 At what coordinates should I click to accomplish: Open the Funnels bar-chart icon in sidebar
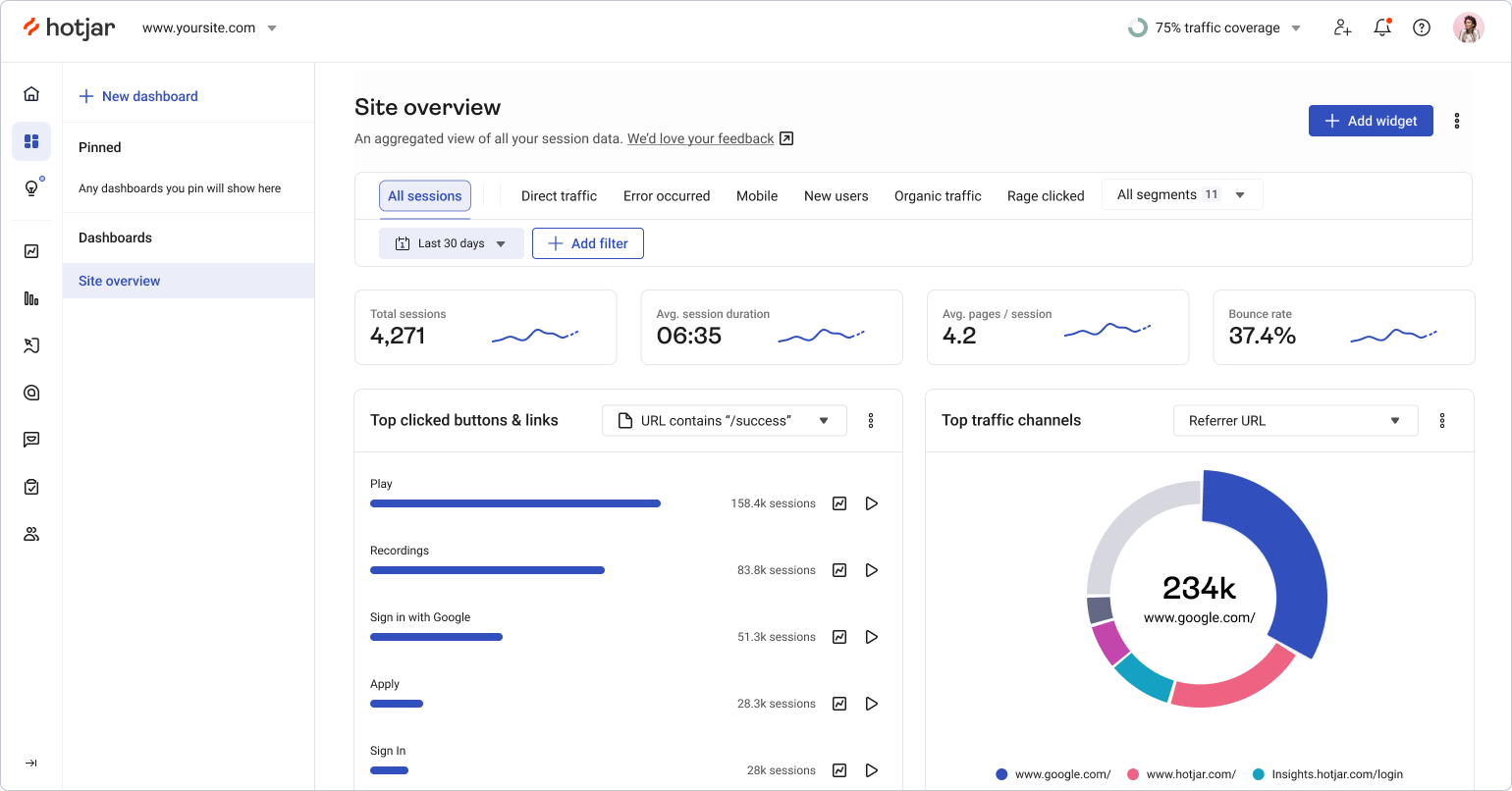pos(31,298)
